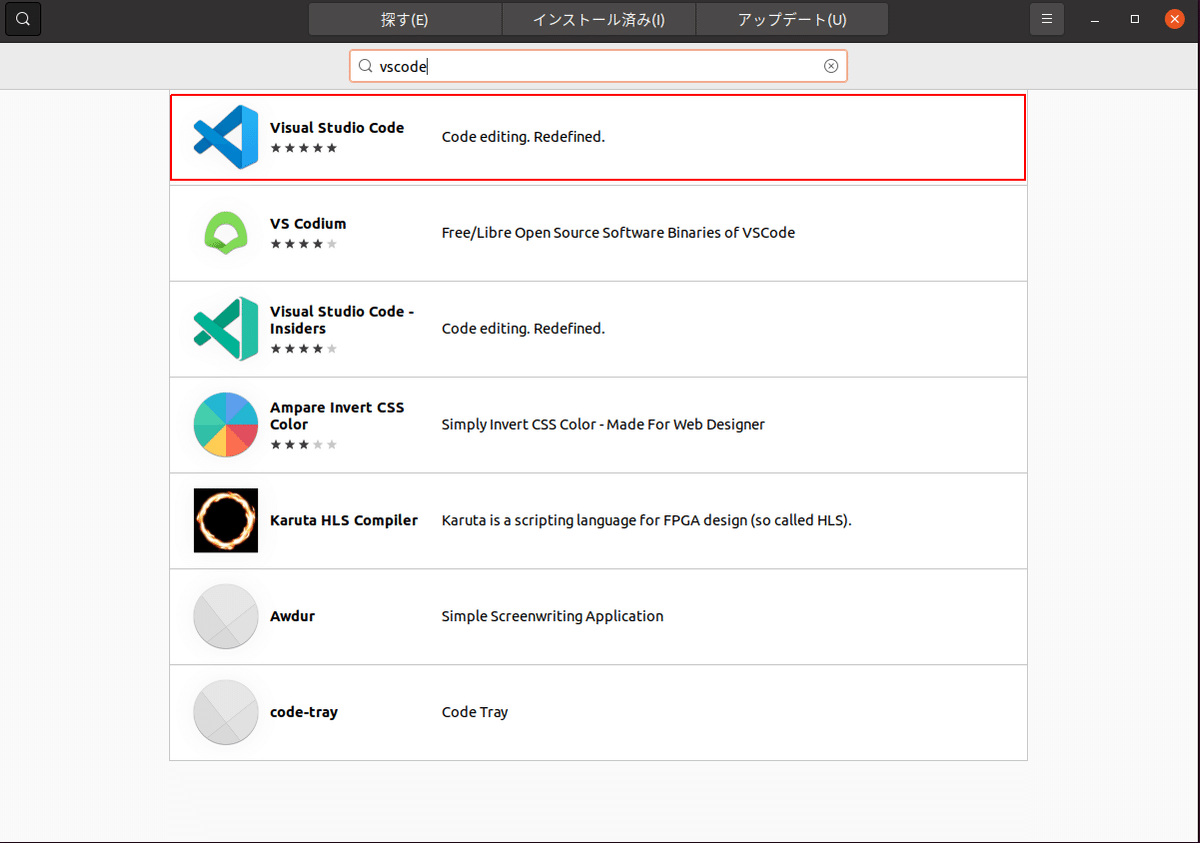Click 'Free/Libre Open Source Software Binaries of VSCode'

pos(618,233)
